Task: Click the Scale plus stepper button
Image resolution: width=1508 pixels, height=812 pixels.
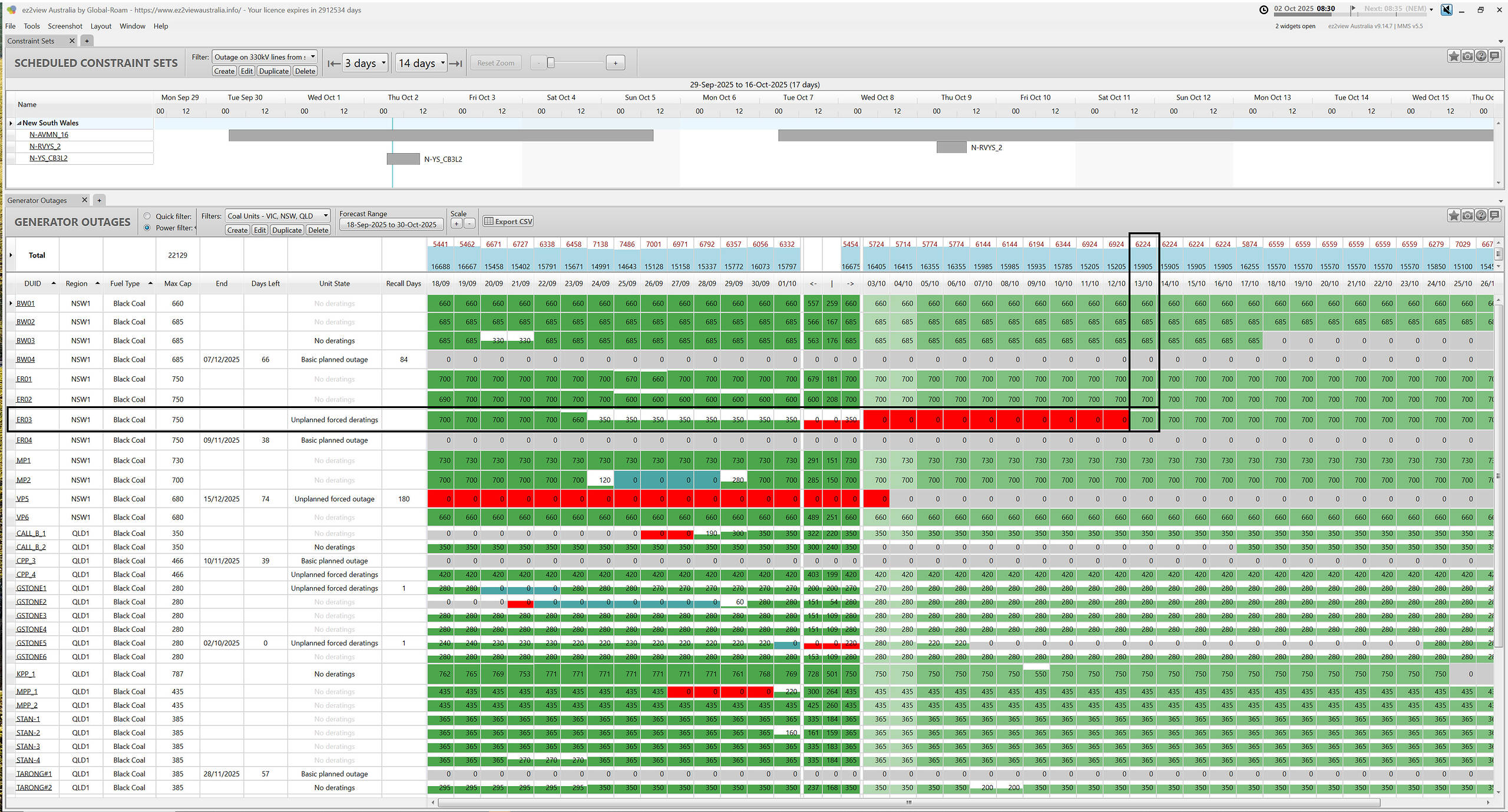Action: pos(456,224)
